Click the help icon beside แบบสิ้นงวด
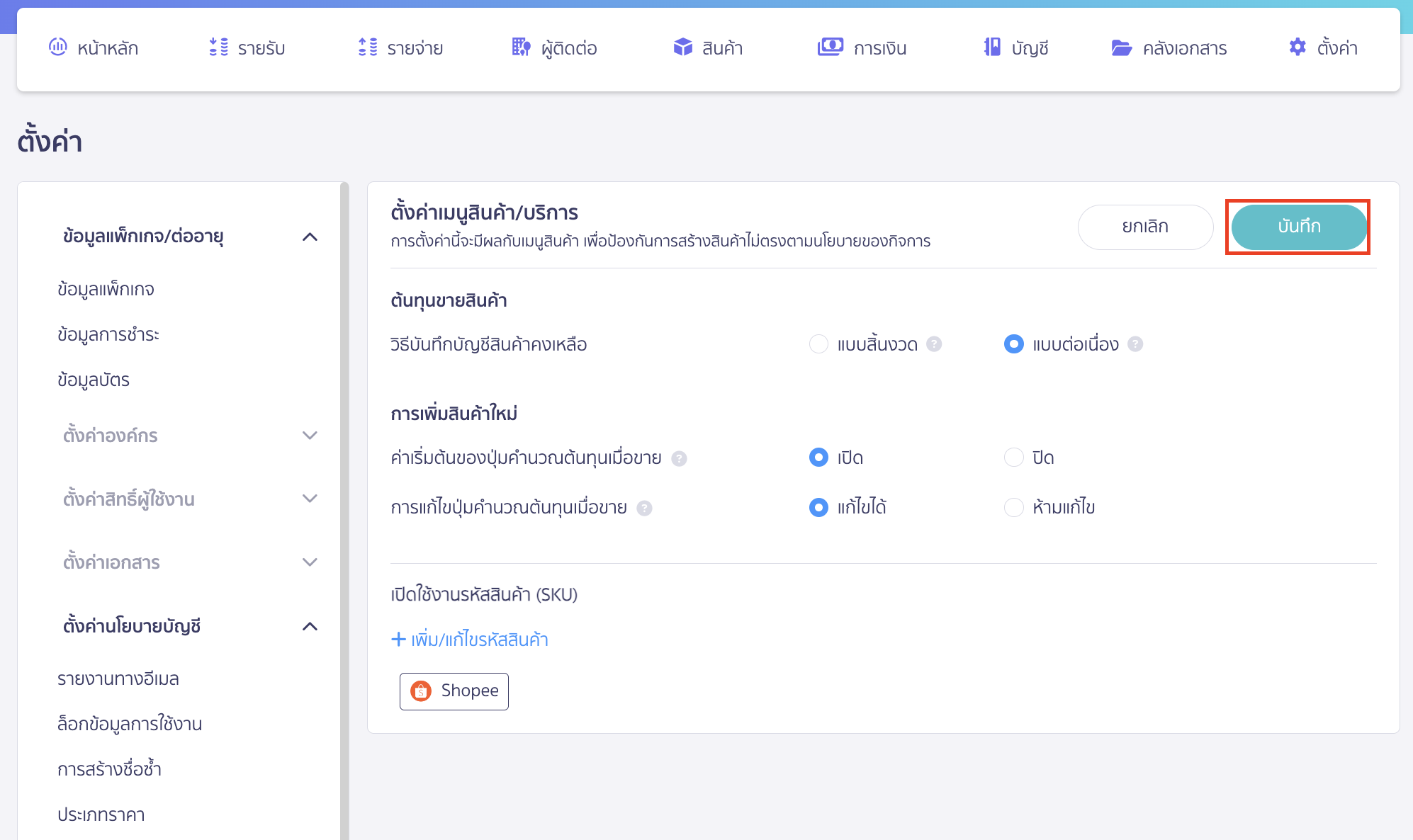1413x840 pixels. [935, 344]
